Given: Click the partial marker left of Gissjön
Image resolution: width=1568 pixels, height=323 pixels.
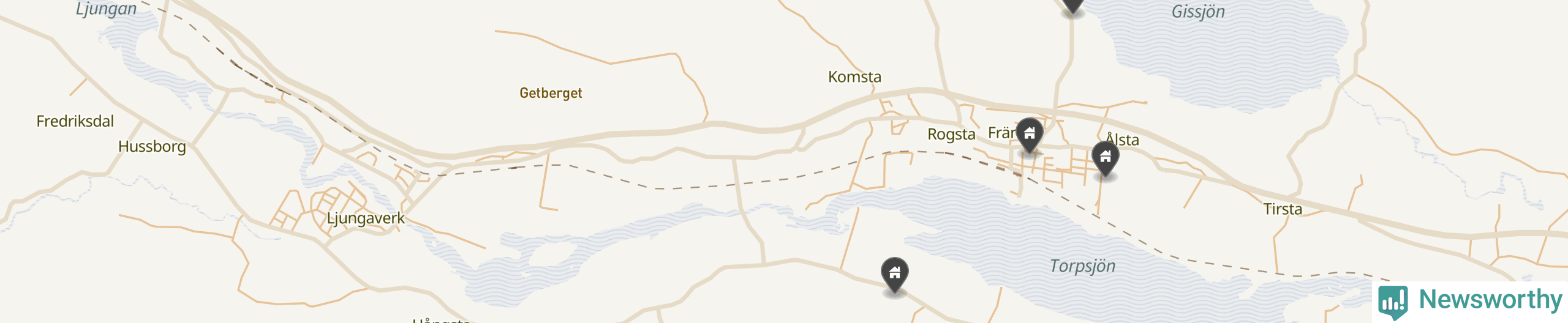Looking at the screenshot, I should pyautogui.click(x=1073, y=6).
